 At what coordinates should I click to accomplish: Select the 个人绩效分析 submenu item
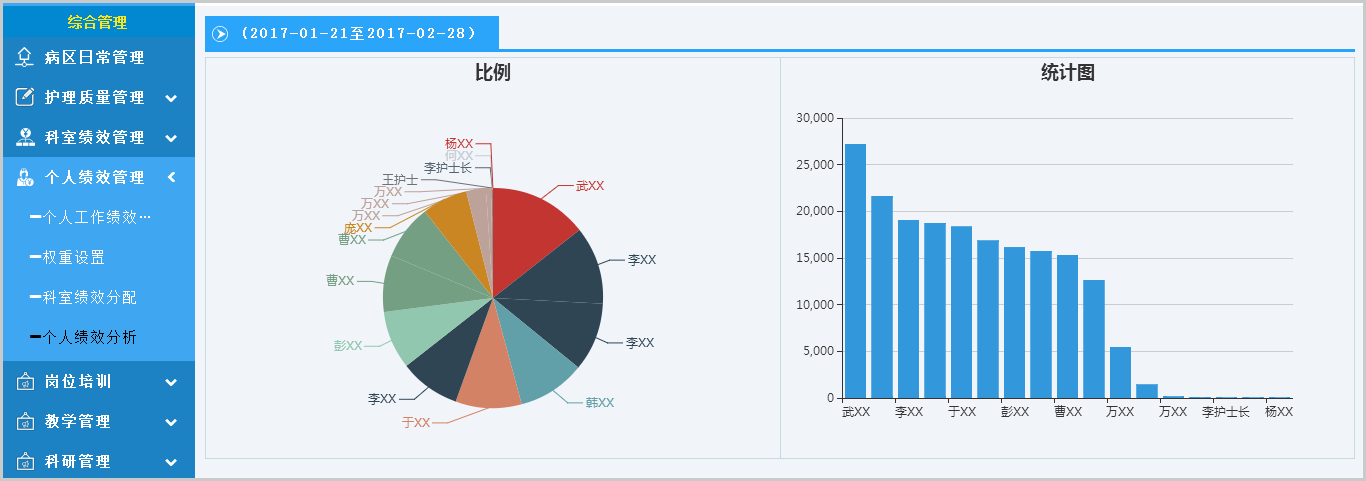[x=89, y=337]
